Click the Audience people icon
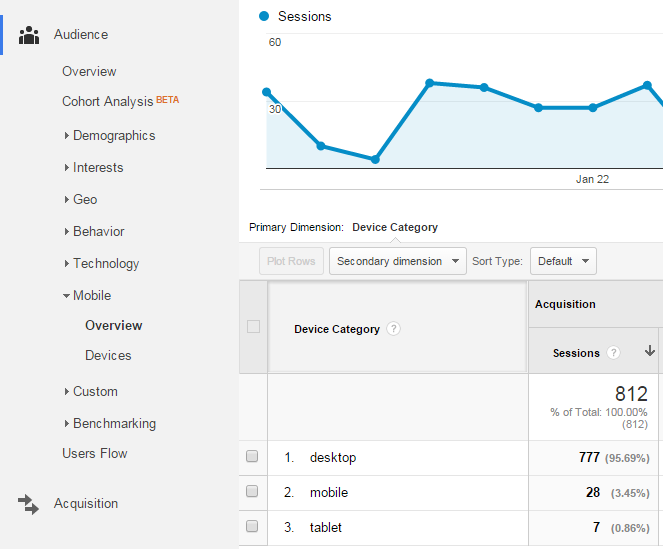The width and height of the screenshot is (663, 549). pyautogui.click(x=29, y=35)
